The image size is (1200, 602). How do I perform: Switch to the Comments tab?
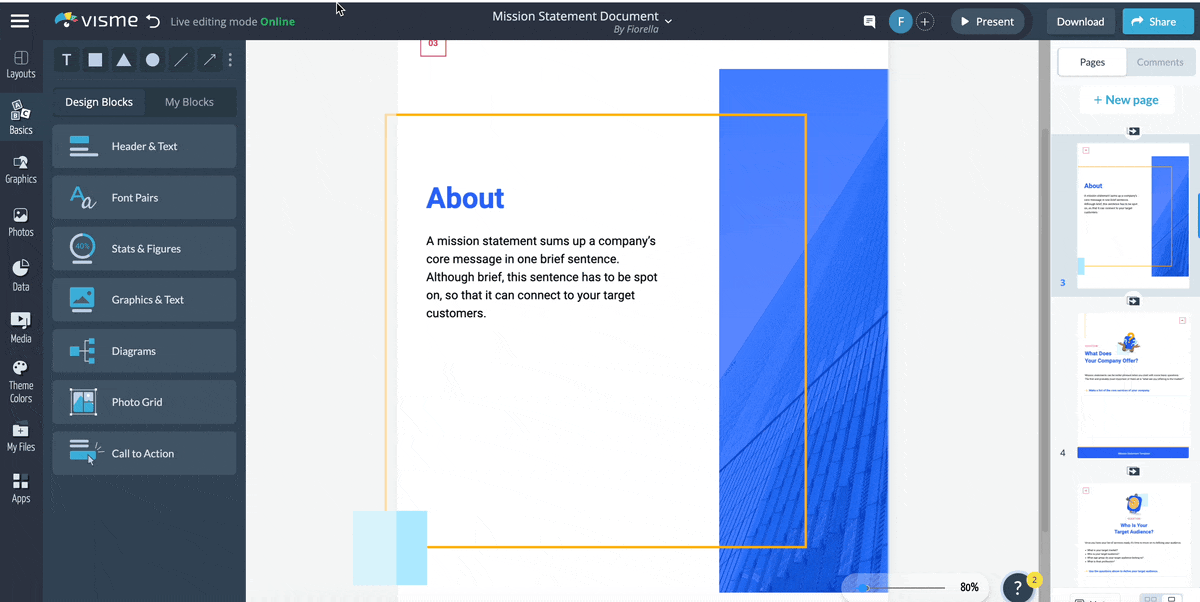pyautogui.click(x=1160, y=61)
